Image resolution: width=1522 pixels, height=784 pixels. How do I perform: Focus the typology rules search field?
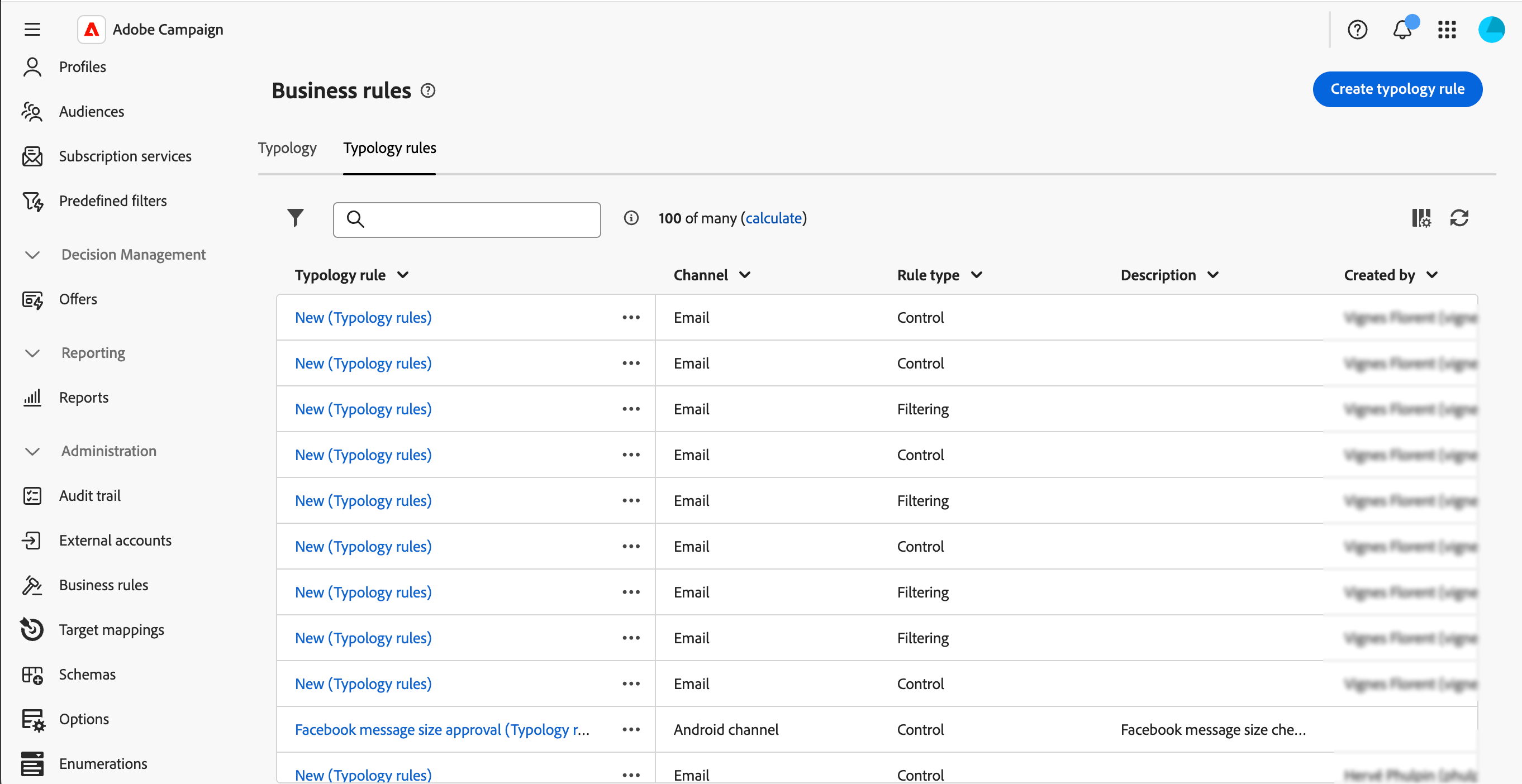tap(479, 219)
